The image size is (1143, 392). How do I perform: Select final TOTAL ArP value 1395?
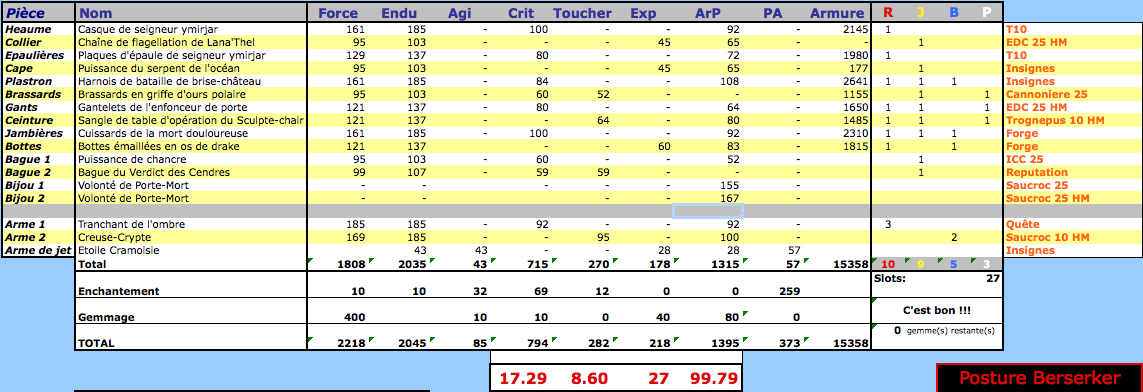[x=725, y=342]
